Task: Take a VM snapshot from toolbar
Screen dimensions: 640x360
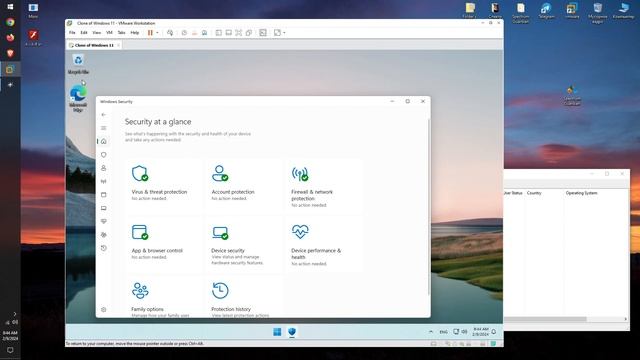Action: 184,33
